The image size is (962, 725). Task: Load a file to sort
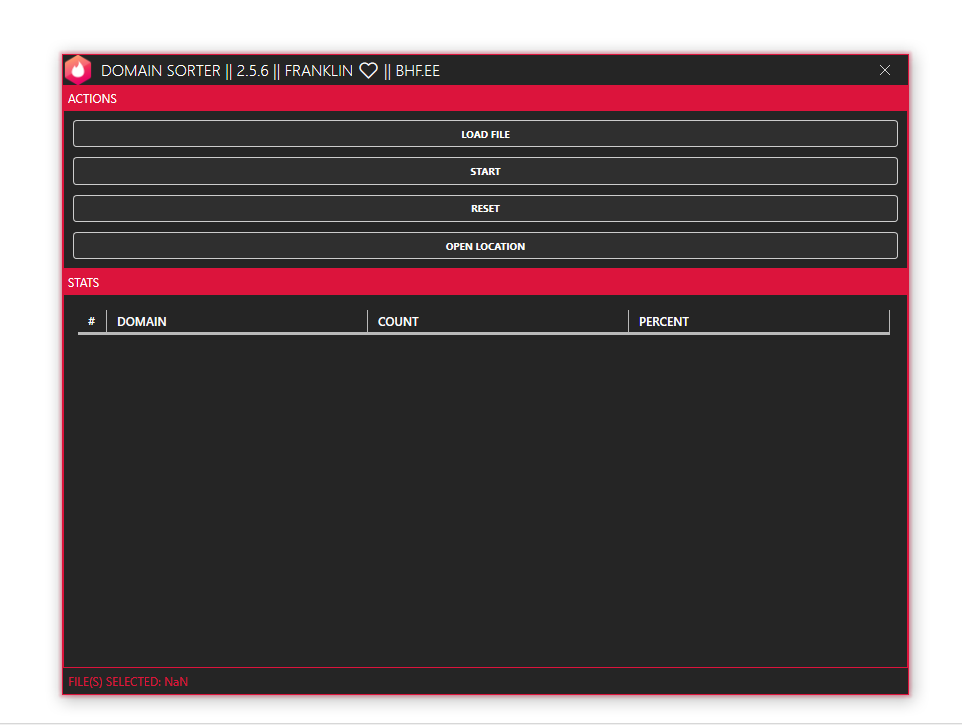pyautogui.click(x=485, y=133)
